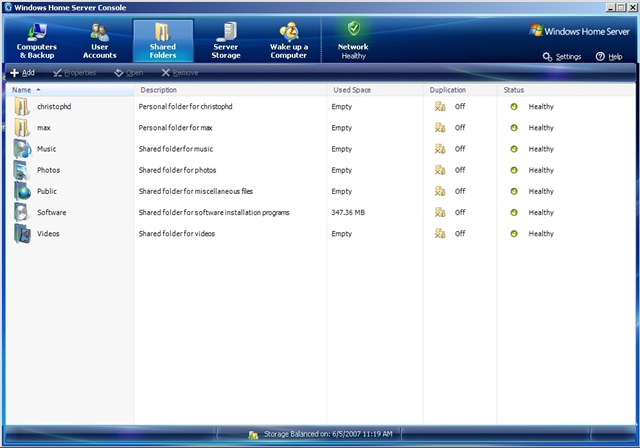The width and height of the screenshot is (640, 448).
Task: Open the Computers & Backup tab
Action: 37,41
